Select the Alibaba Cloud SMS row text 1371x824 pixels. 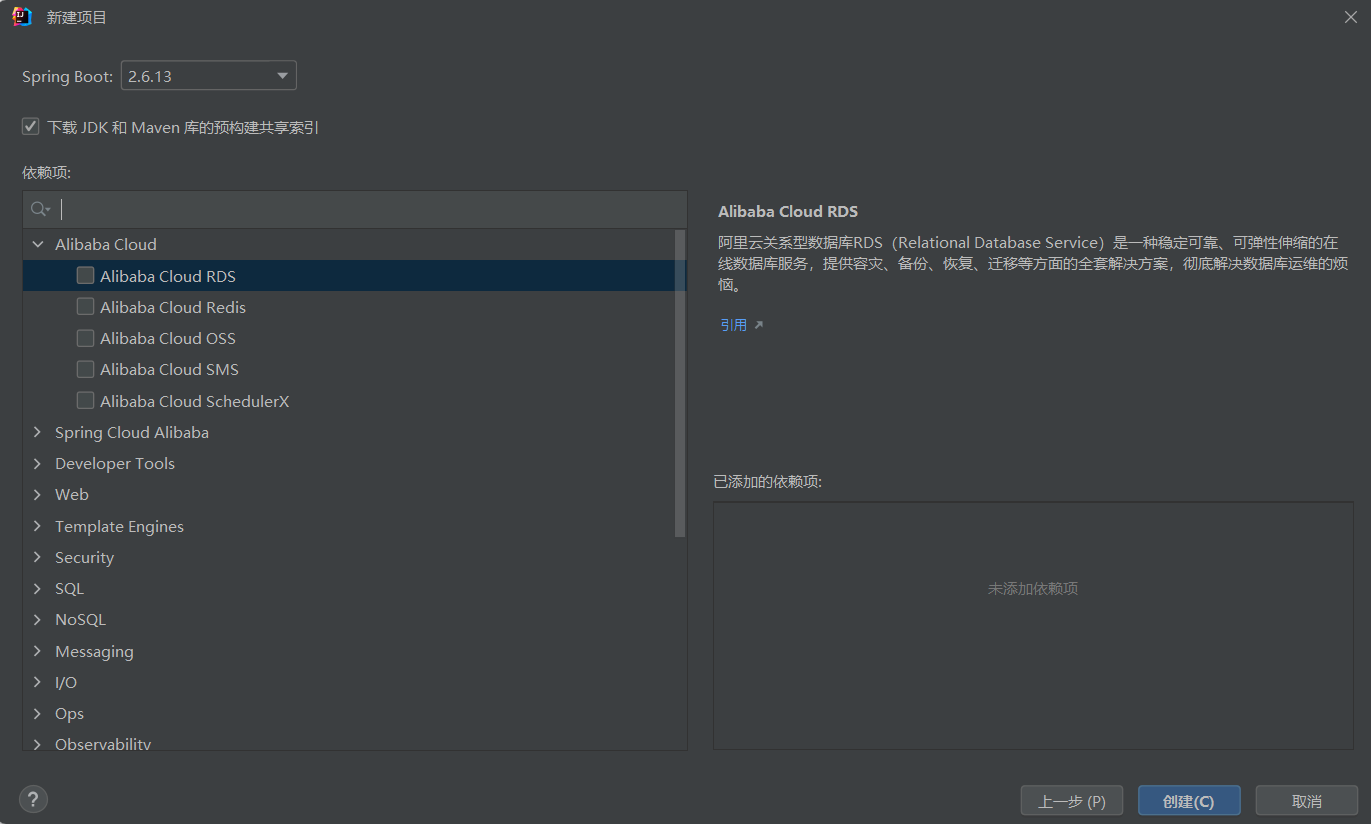click(x=169, y=369)
